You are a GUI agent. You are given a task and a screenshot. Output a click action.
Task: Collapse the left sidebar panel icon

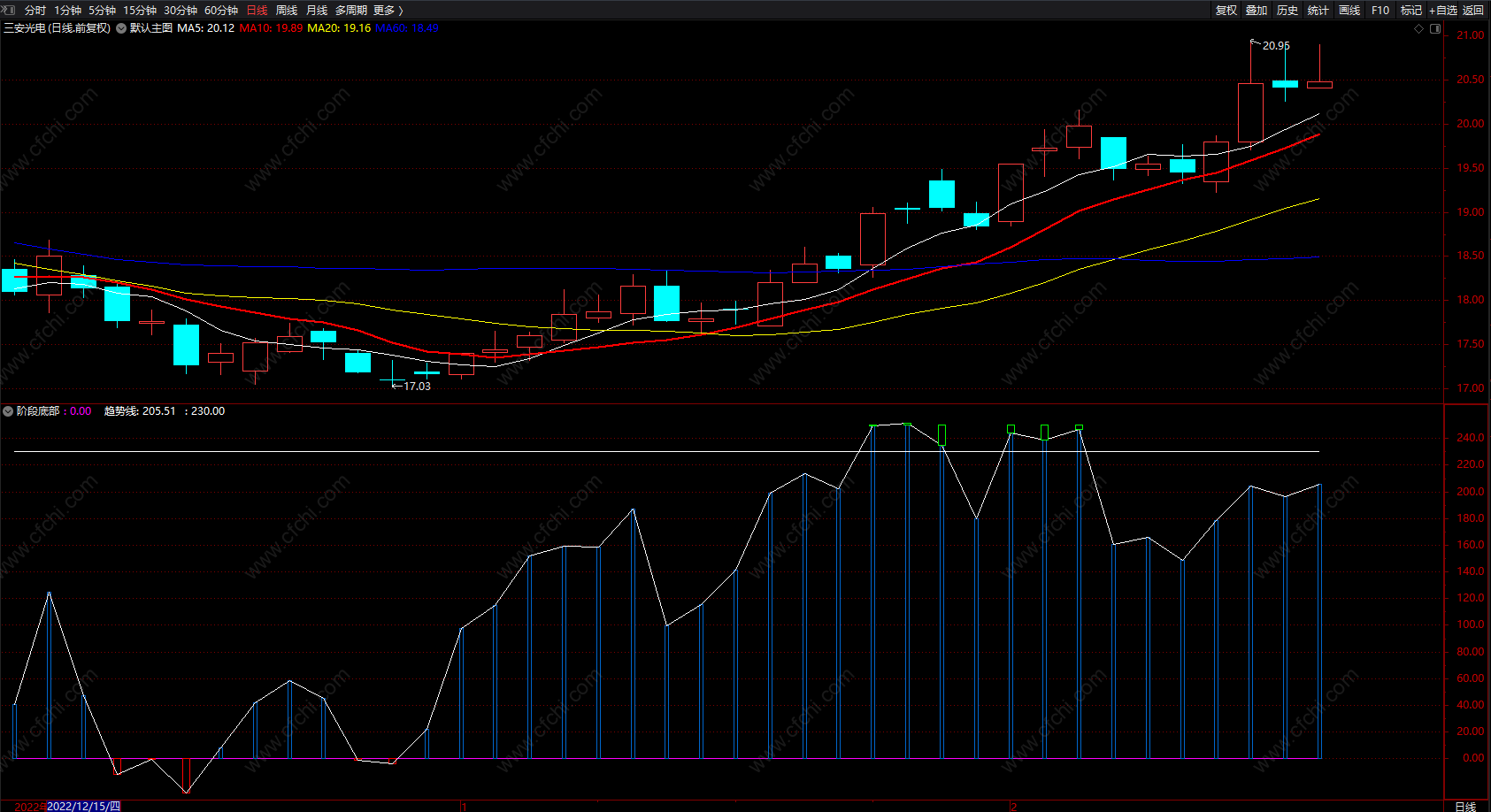click(9, 10)
